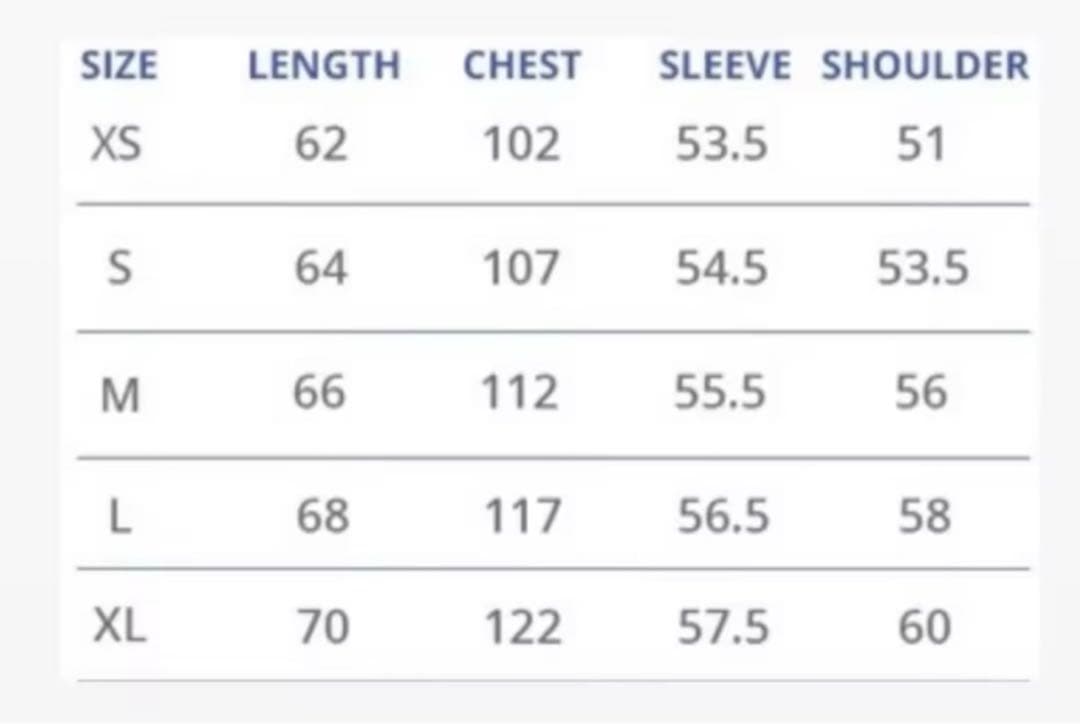Viewport: 1080px width, 724px height.
Task: Select the M size row label
Action: point(120,394)
